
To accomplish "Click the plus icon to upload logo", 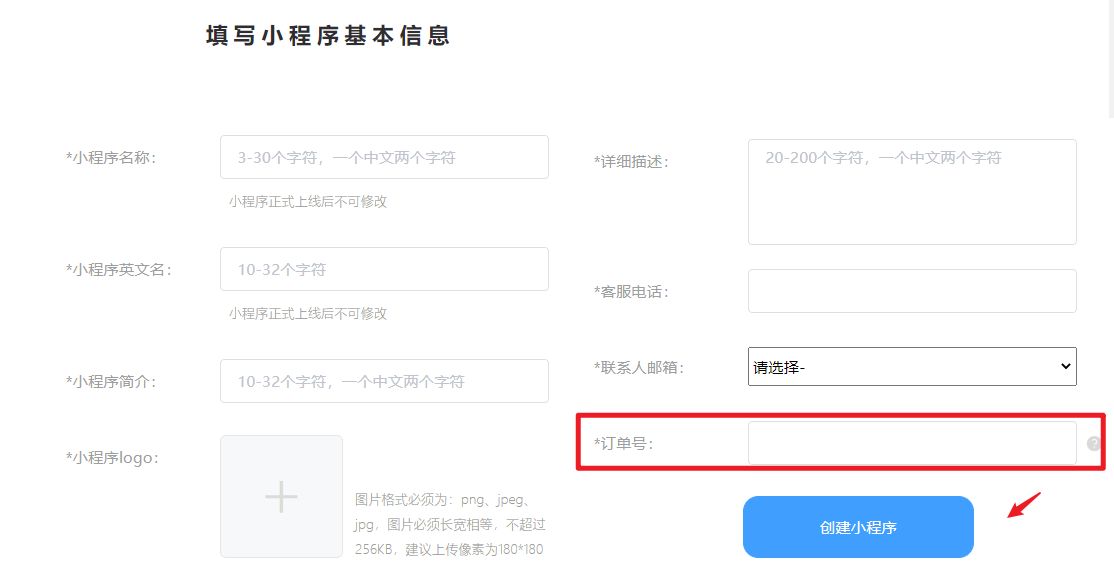I will click(281, 496).
